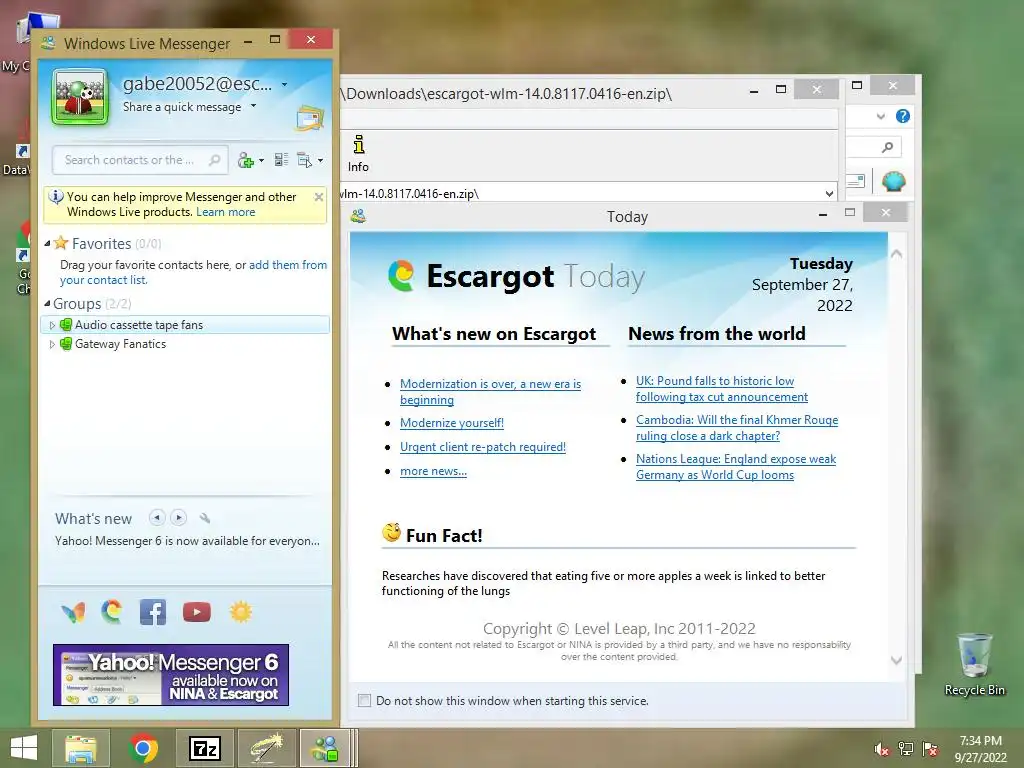Open Cambodia: final Khmer Rouge ruling link
The height and width of the screenshot is (768, 1024).
pos(737,428)
